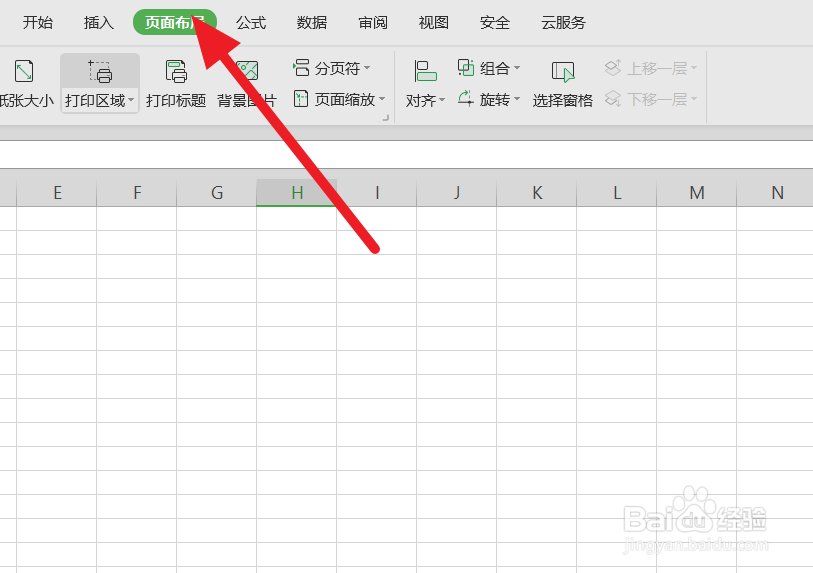
Task: Open 打印标题 via its label
Action: coord(176,100)
